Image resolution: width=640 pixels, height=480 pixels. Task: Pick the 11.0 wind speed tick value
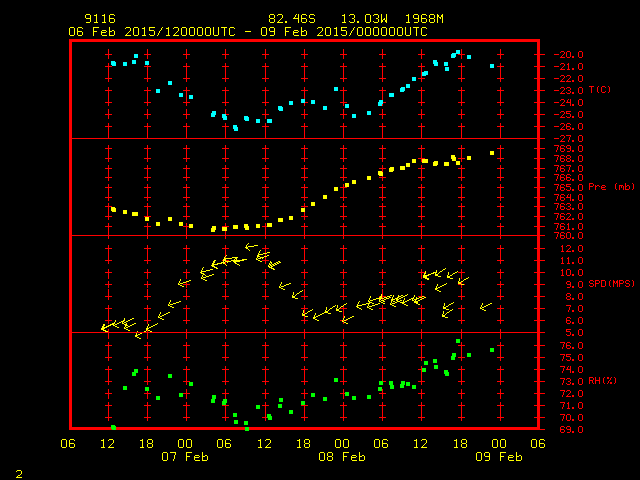(572, 261)
